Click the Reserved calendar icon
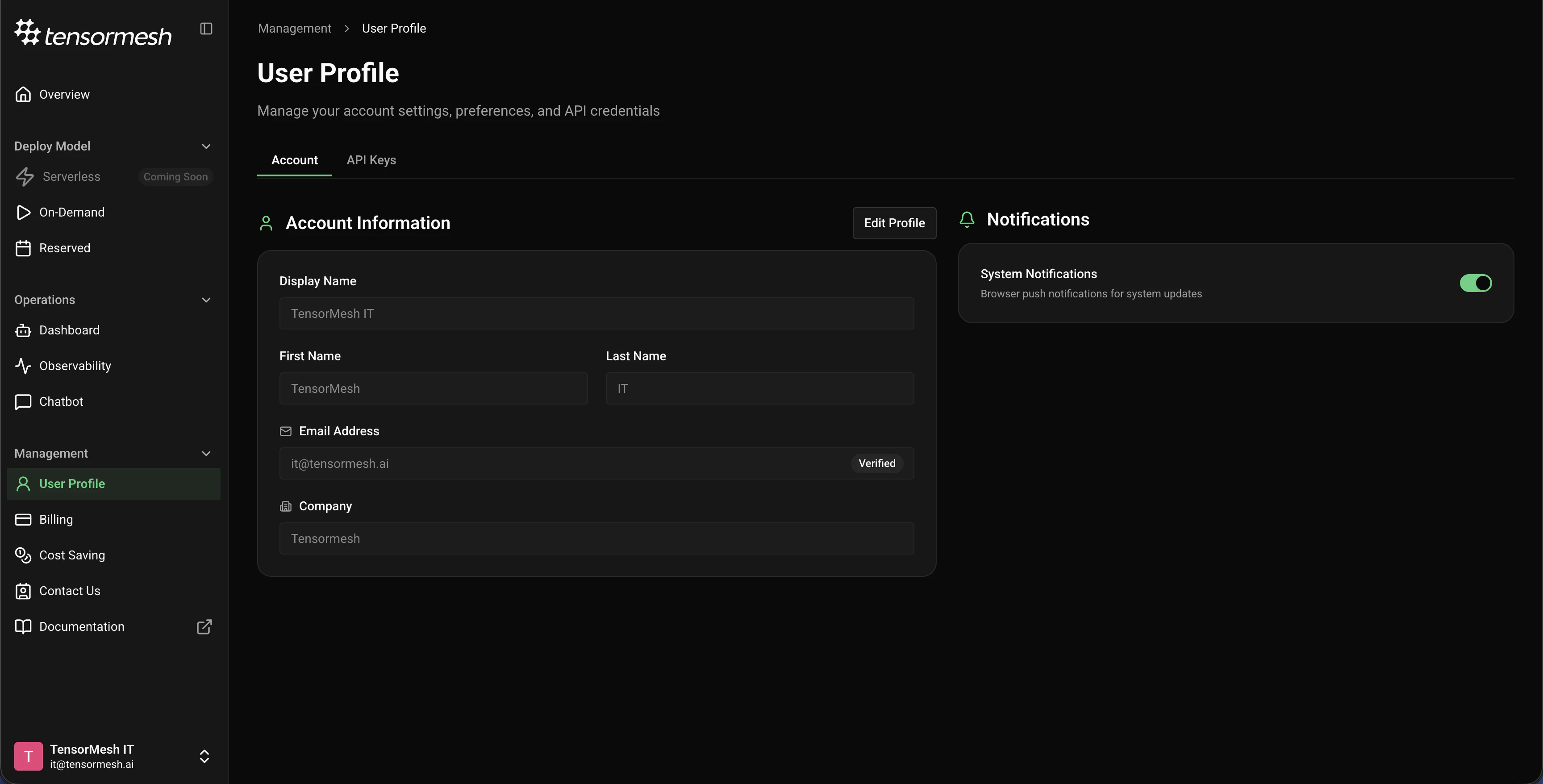Viewport: 1543px width, 784px height. point(23,248)
